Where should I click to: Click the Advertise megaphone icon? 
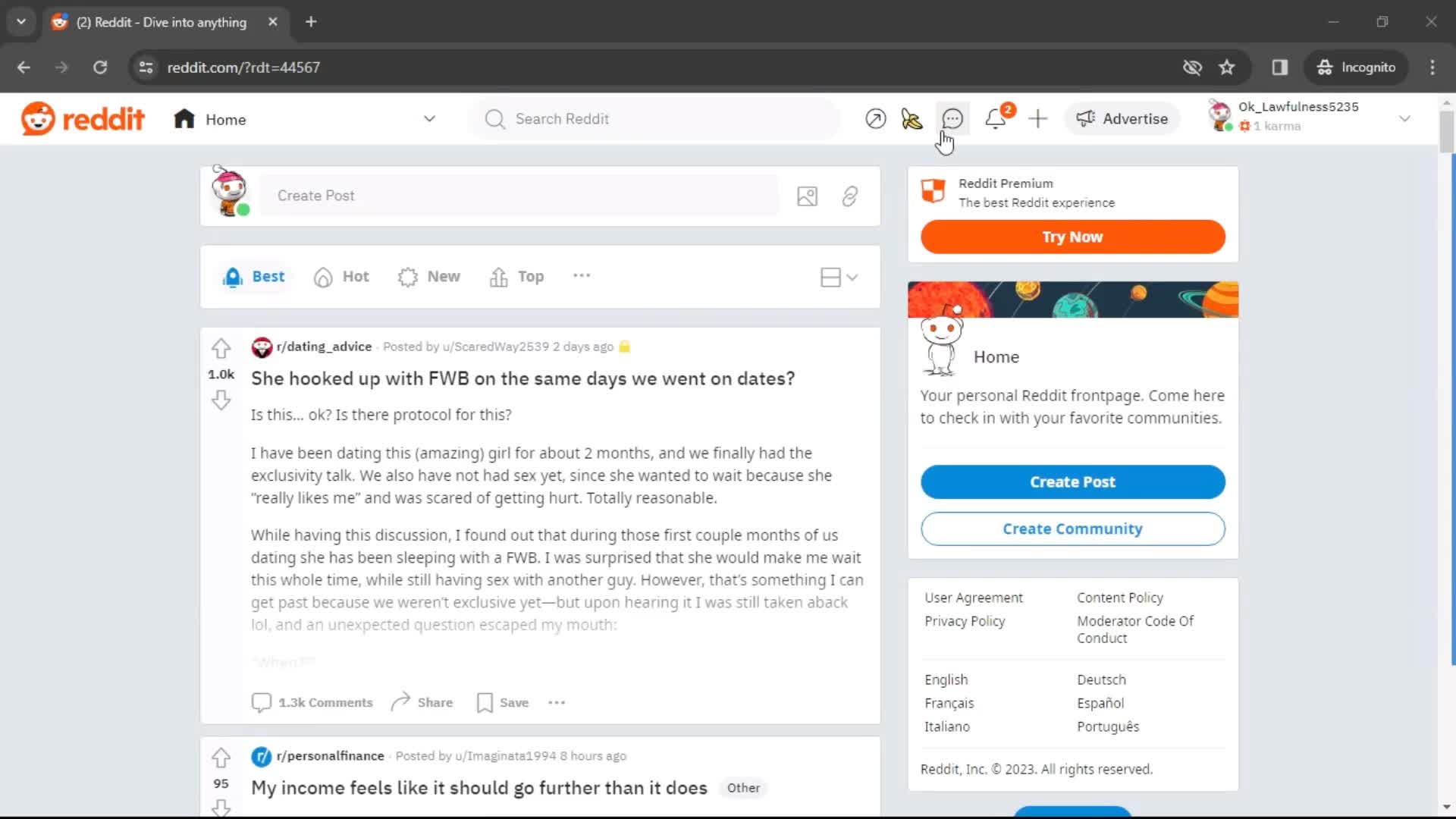pyautogui.click(x=1083, y=119)
